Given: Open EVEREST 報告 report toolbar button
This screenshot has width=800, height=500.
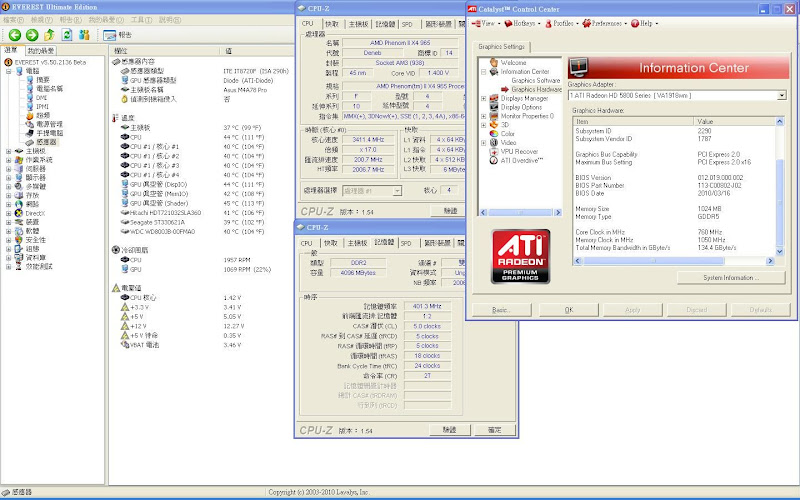Looking at the screenshot, I should [117, 35].
